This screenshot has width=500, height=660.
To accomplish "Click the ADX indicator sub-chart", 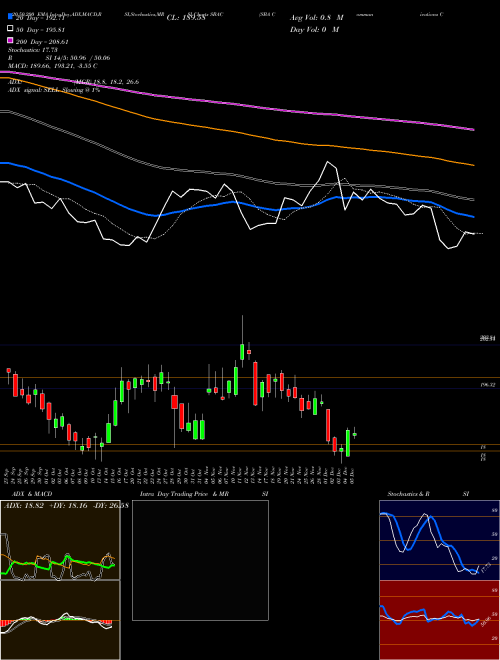I will coord(60,540).
